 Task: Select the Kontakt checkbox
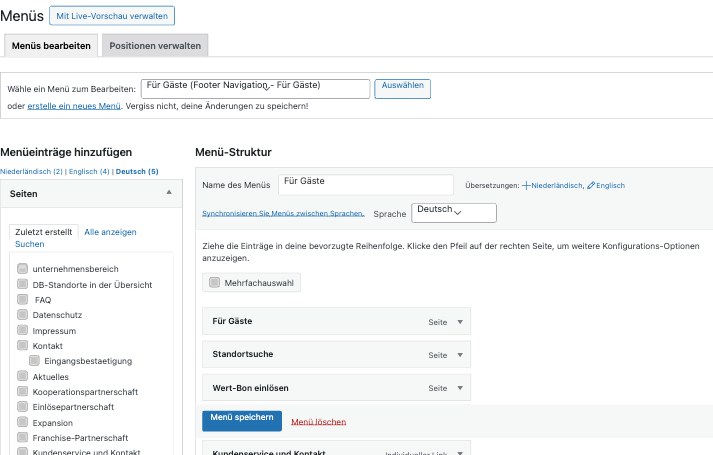22,345
